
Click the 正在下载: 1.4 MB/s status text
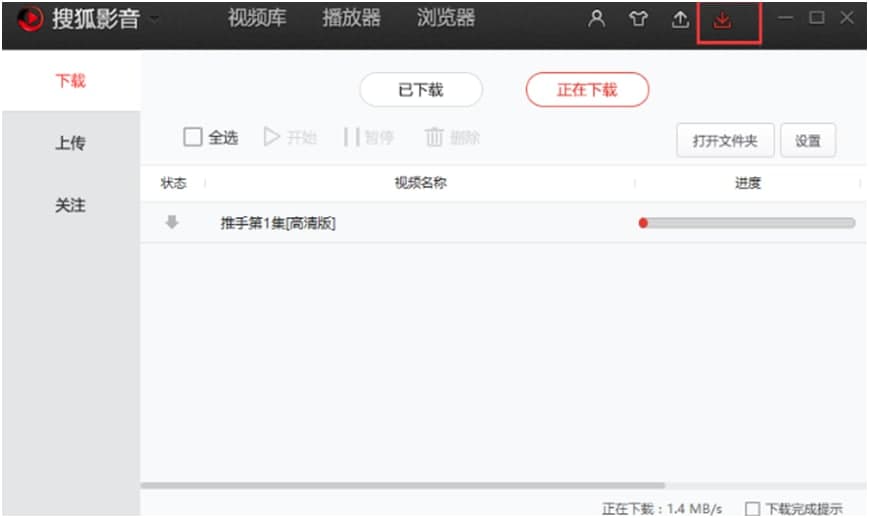tap(662, 509)
